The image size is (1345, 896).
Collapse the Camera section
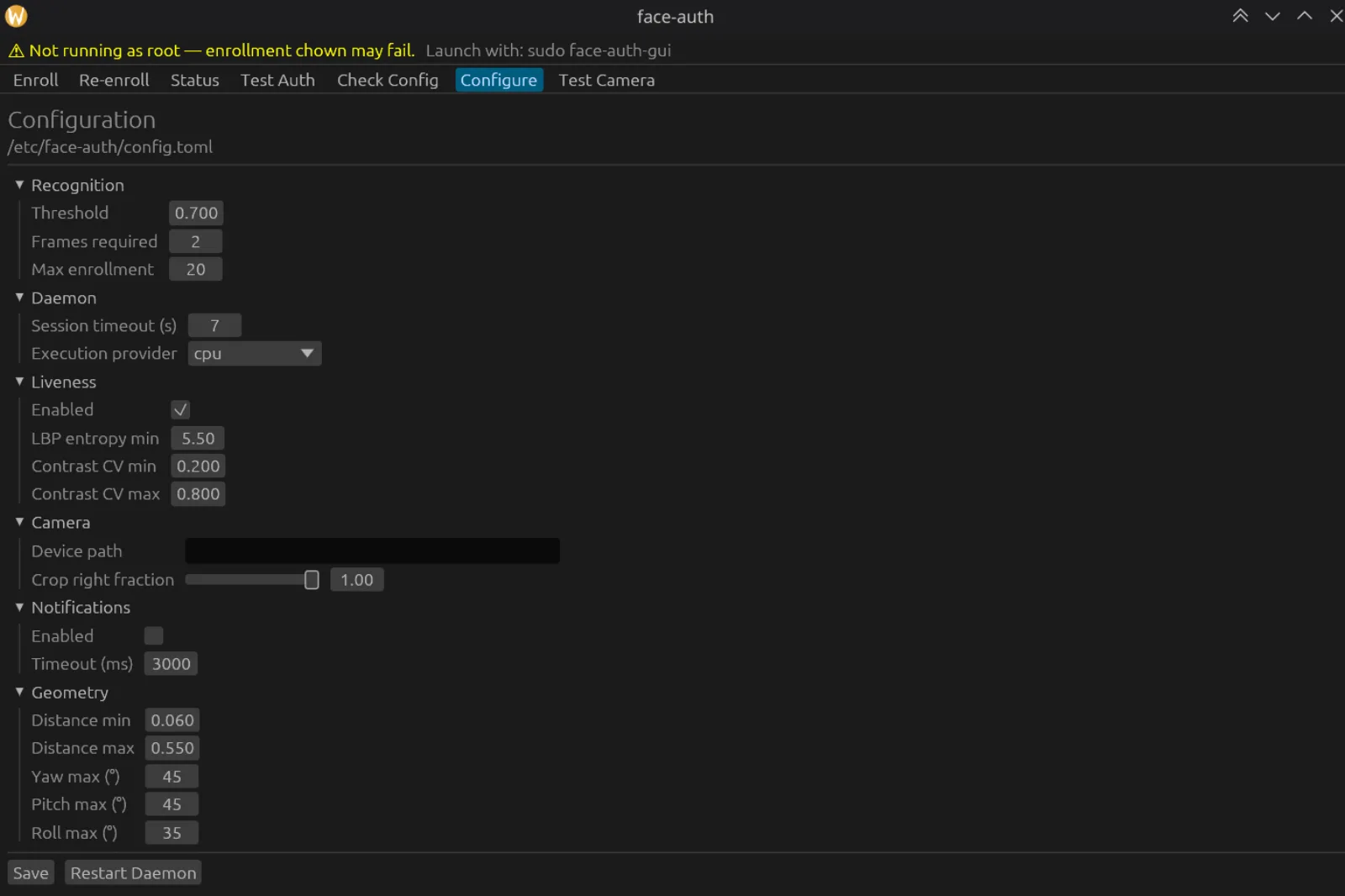[x=19, y=522]
